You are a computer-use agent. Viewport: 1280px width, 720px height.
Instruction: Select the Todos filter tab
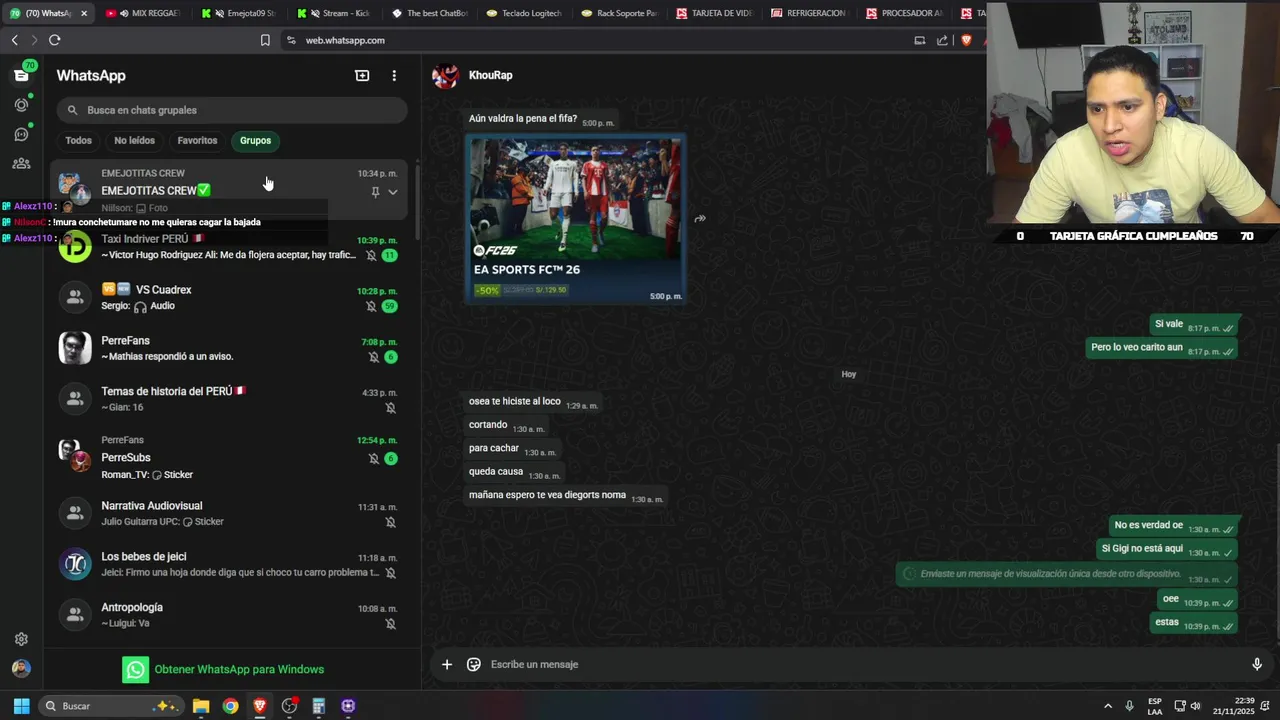pyautogui.click(x=78, y=141)
